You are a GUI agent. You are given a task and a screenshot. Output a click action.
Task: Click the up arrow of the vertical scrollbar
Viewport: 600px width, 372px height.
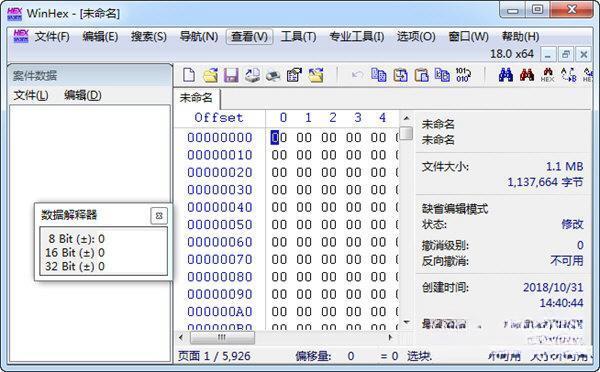tap(406, 118)
